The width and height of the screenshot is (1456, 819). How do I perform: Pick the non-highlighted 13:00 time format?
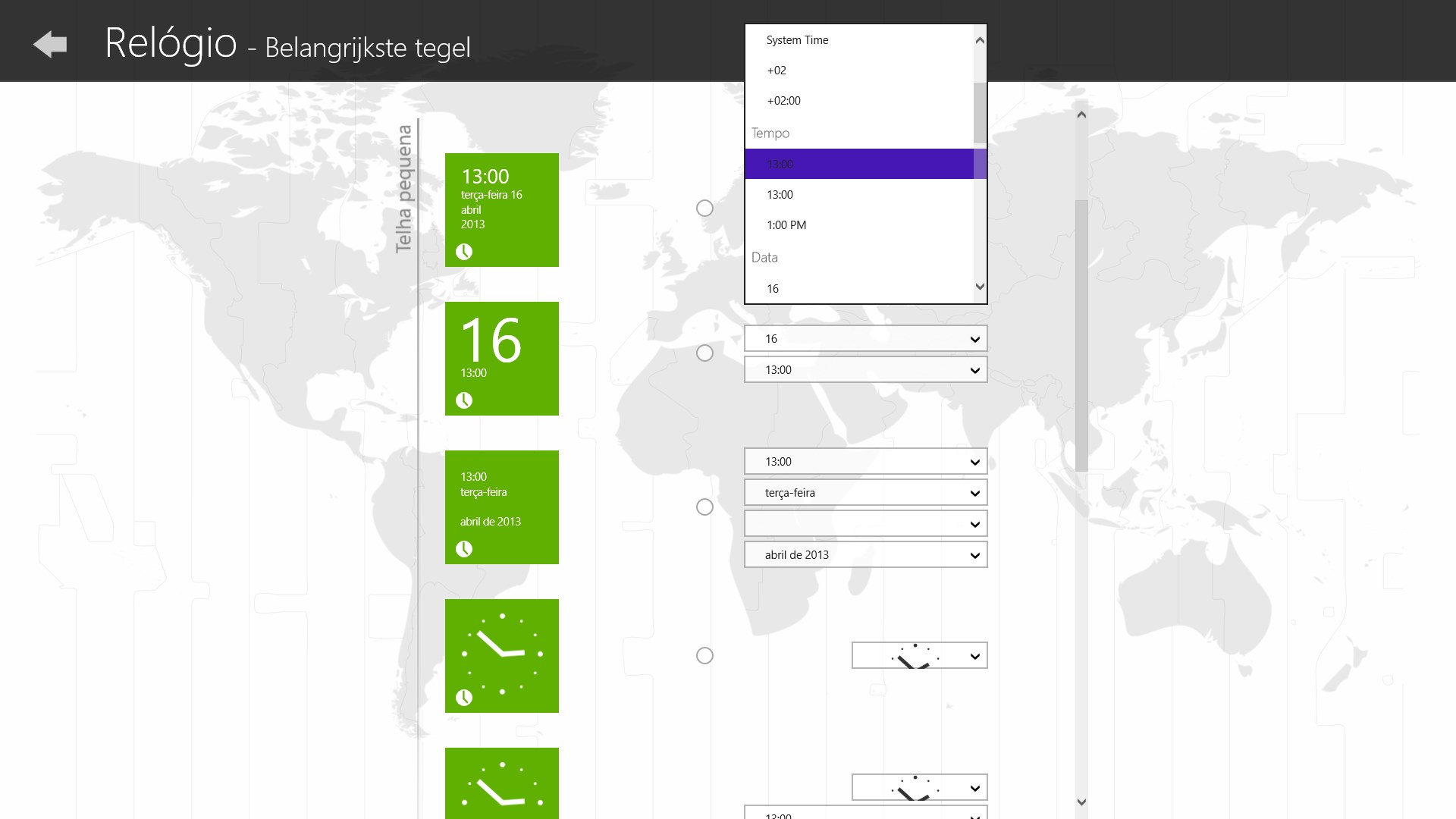pos(859,195)
